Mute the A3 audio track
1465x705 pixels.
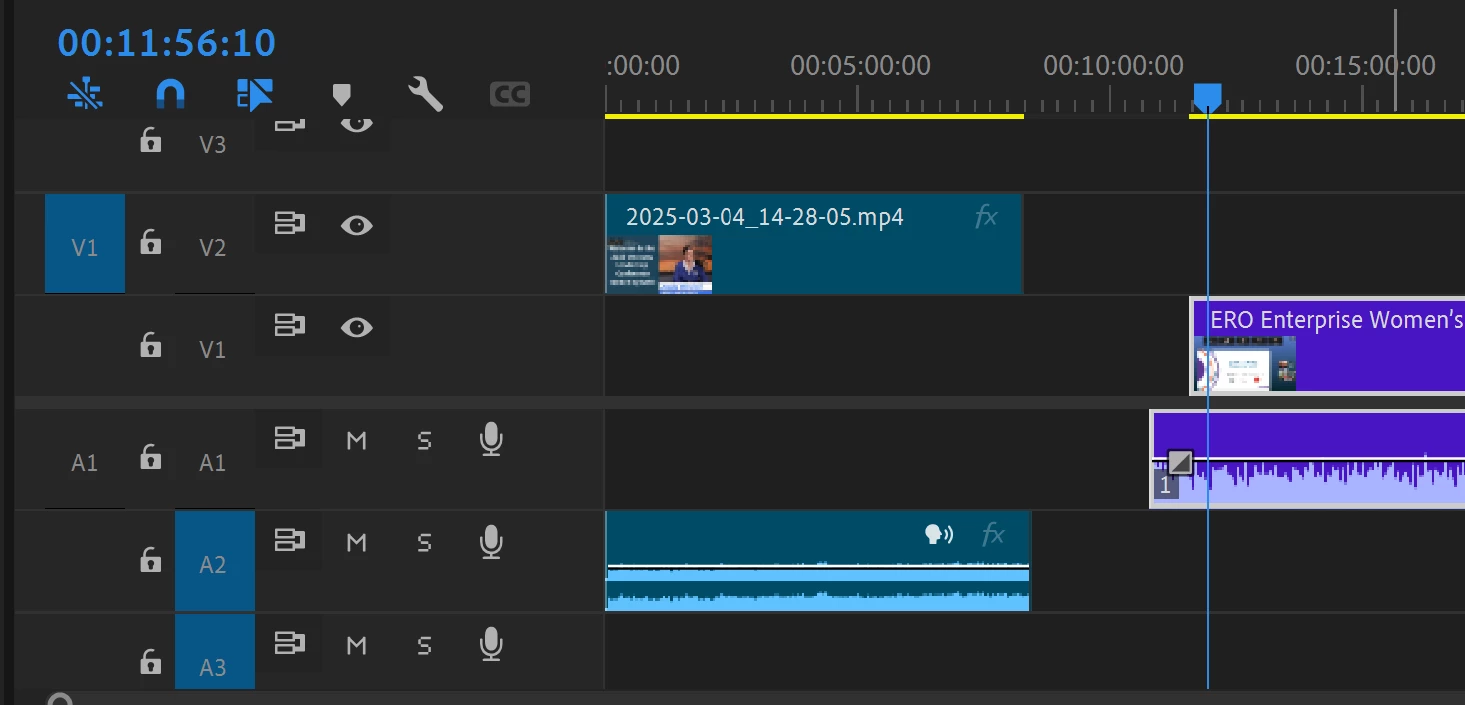356,645
